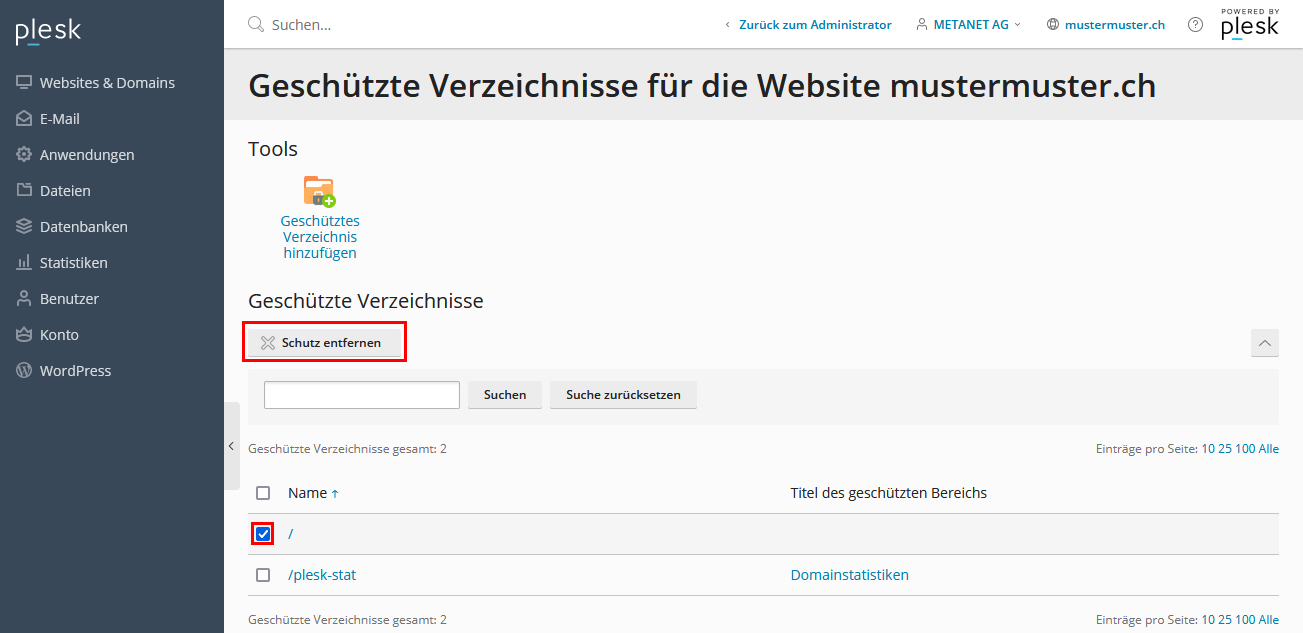Click the Schutz entfernen button
Screen dimensions: 1303x633
pyautogui.click(x=322, y=343)
